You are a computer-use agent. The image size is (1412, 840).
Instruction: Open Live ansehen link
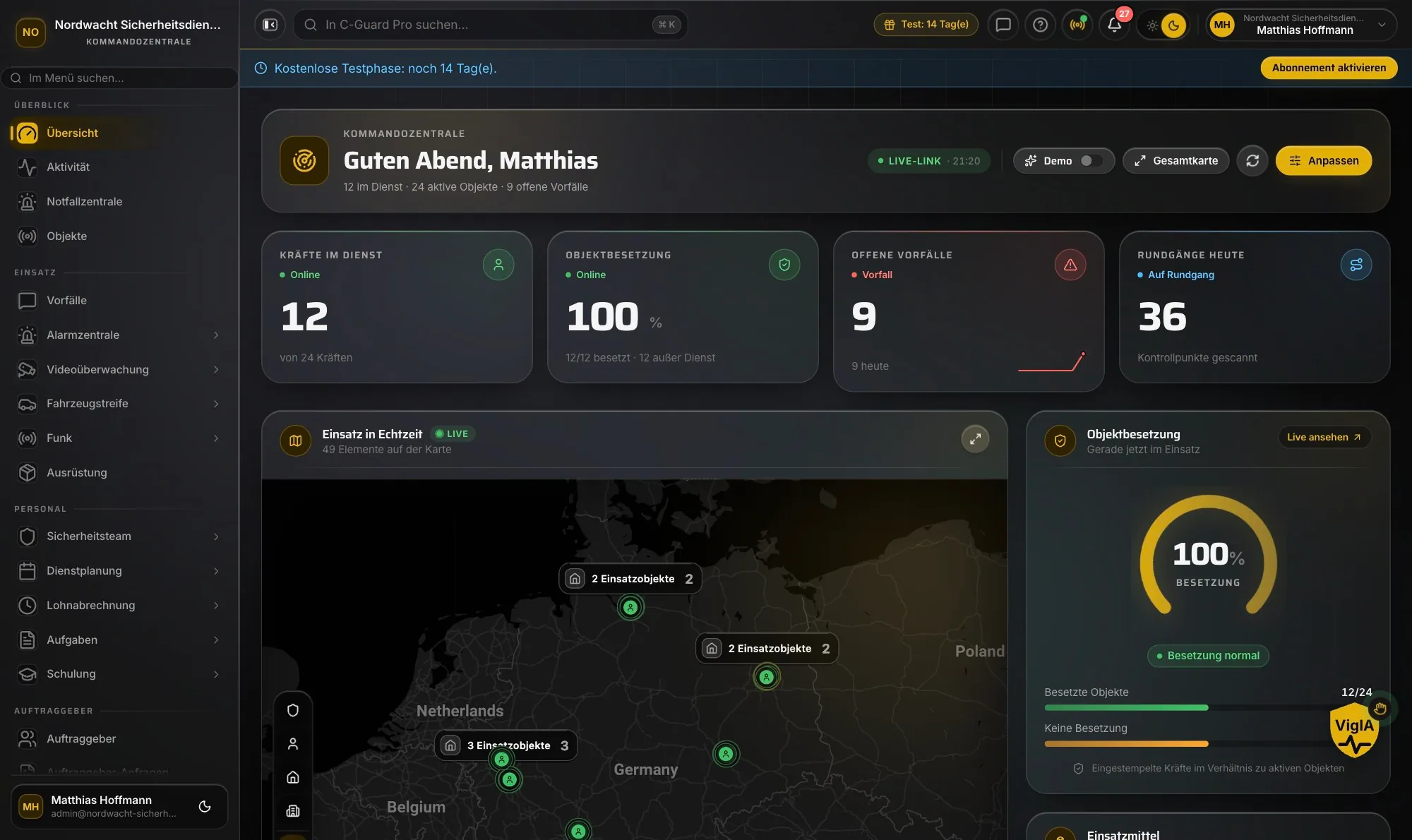point(1324,437)
